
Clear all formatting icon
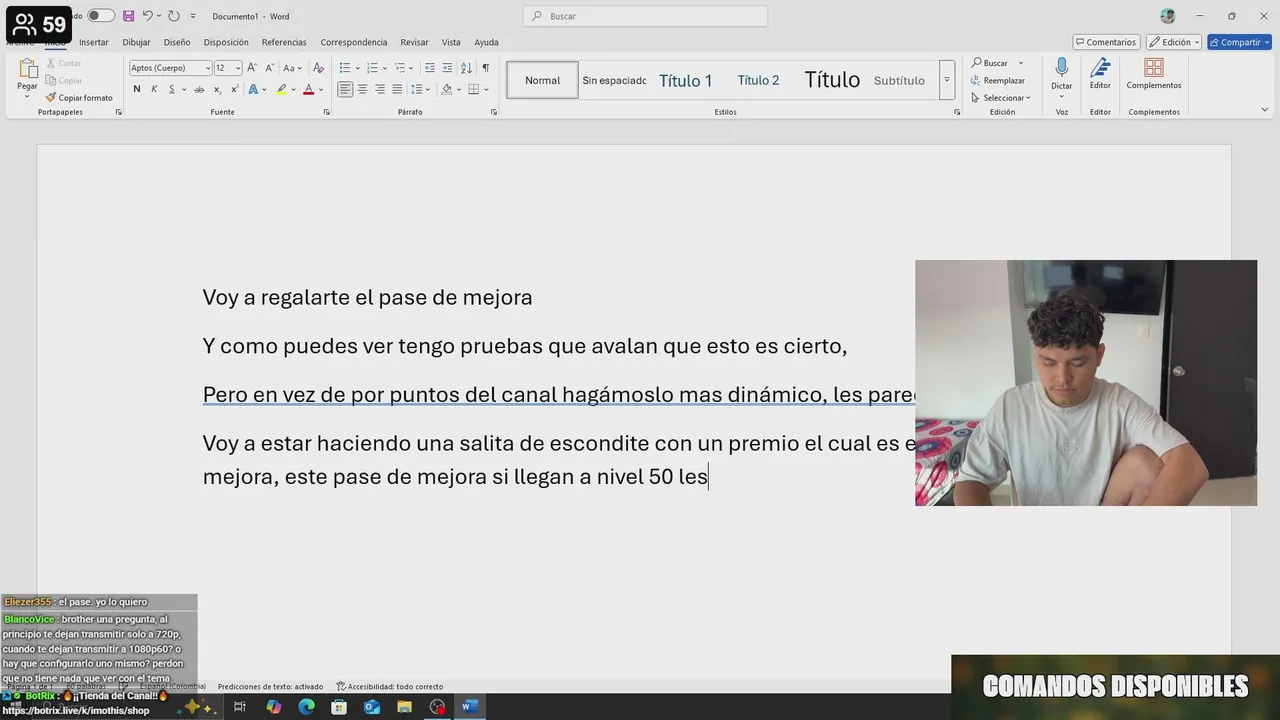(318, 68)
